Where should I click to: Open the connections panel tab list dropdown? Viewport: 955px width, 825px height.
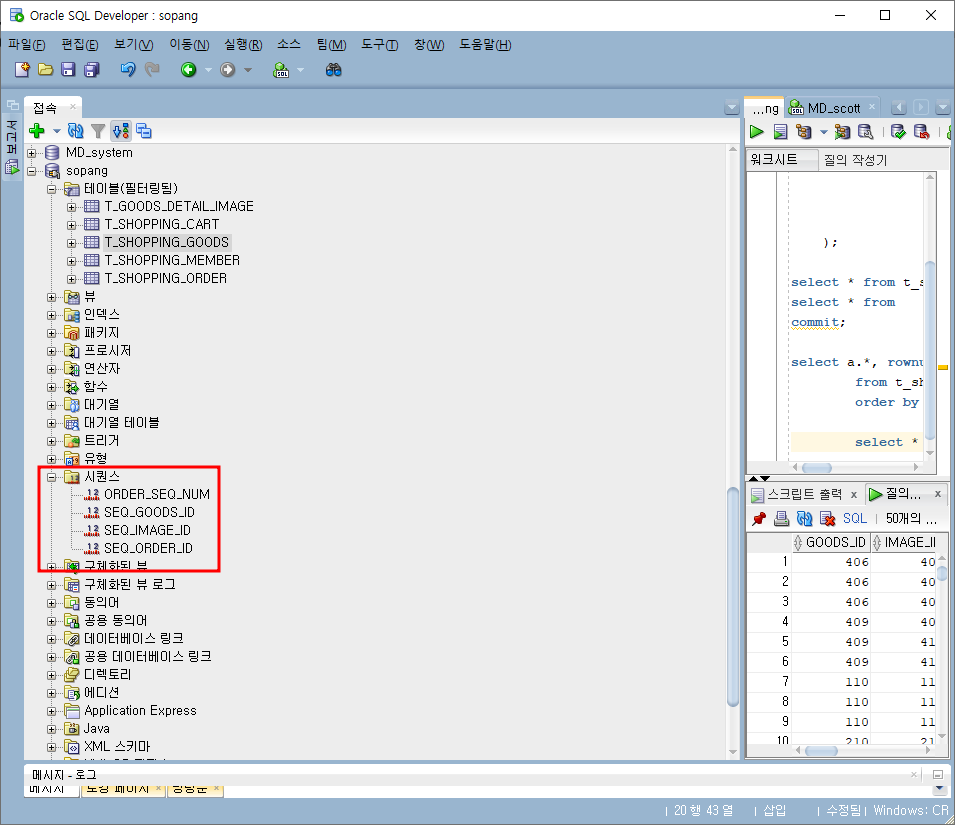[732, 108]
